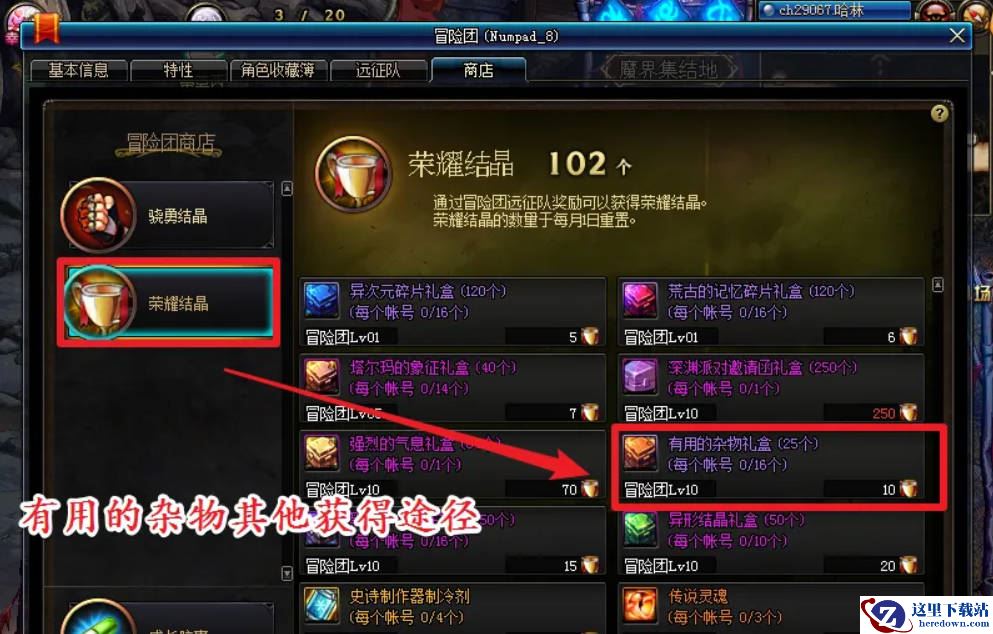The width and height of the screenshot is (993, 634).
Task: Click the 异形结晶礼盒 green box icon
Action: 640,529
